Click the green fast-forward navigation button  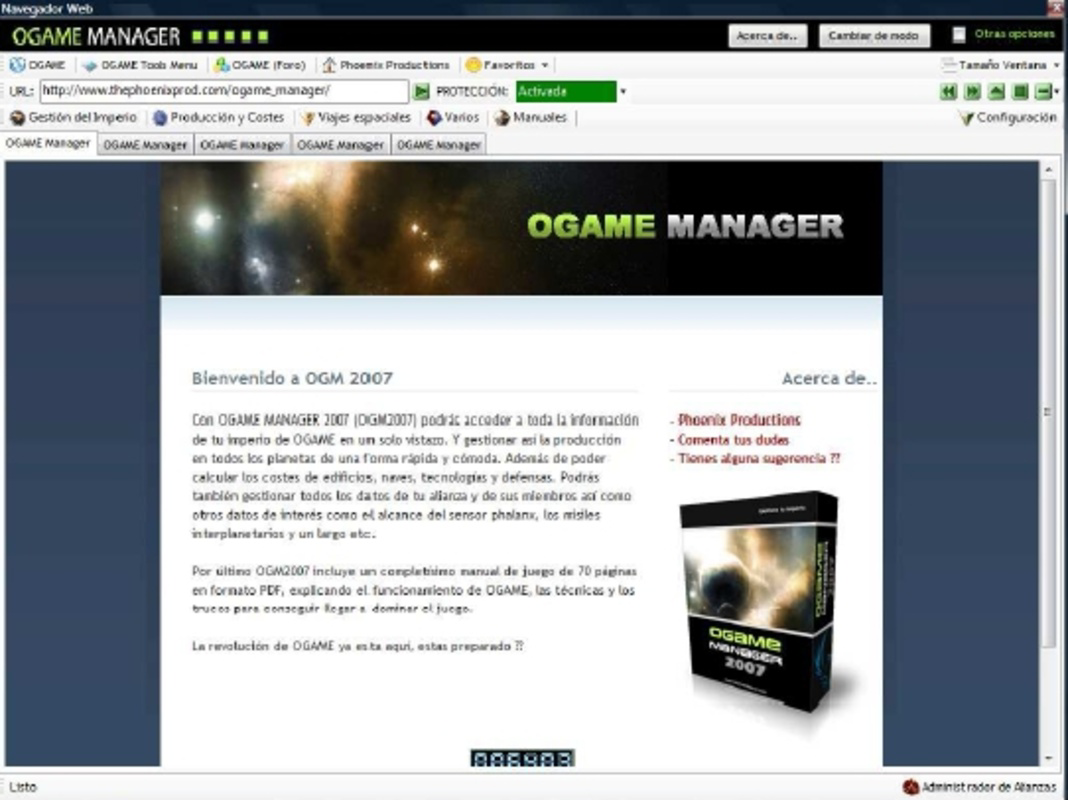972,91
